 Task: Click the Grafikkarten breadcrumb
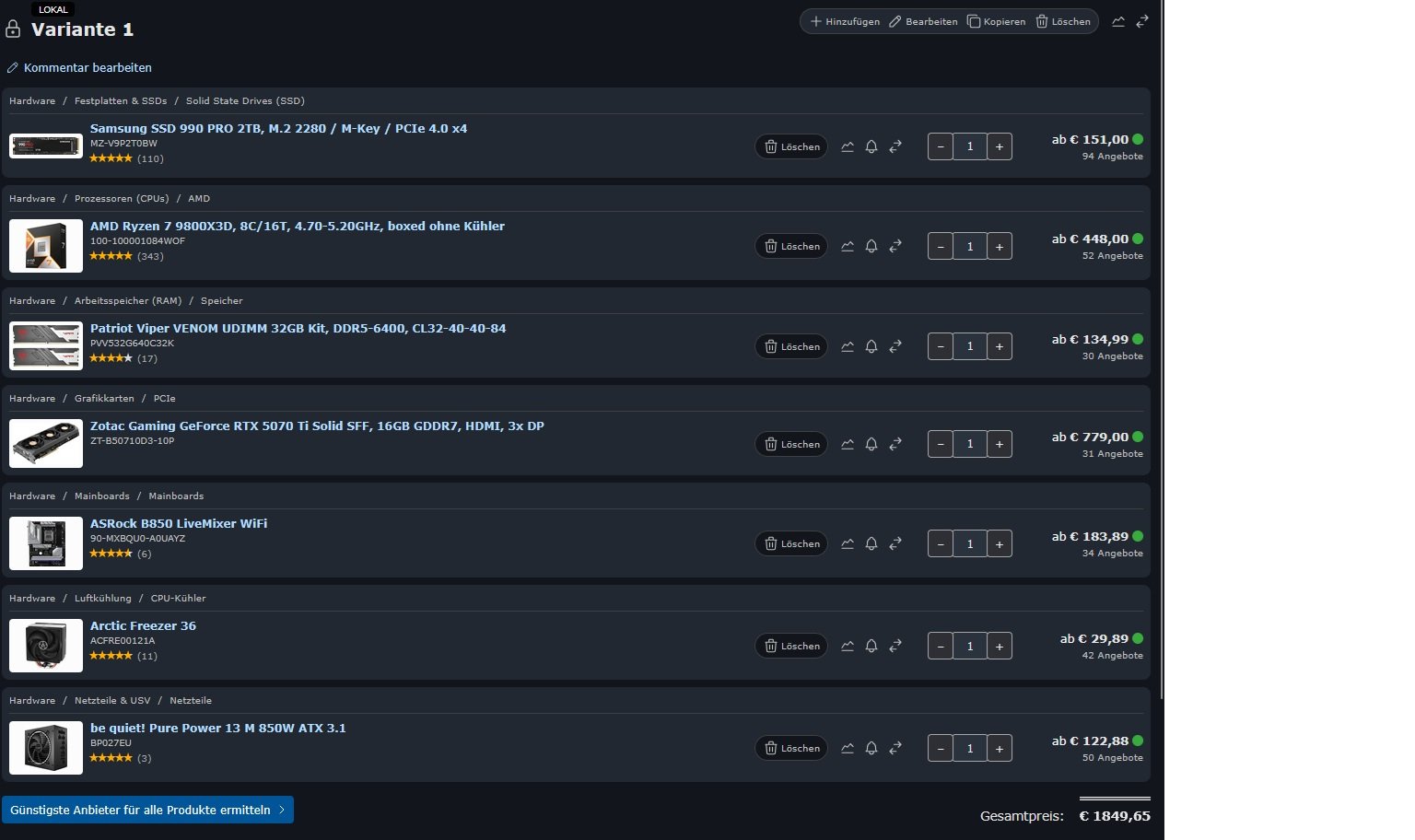(x=104, y=398)
